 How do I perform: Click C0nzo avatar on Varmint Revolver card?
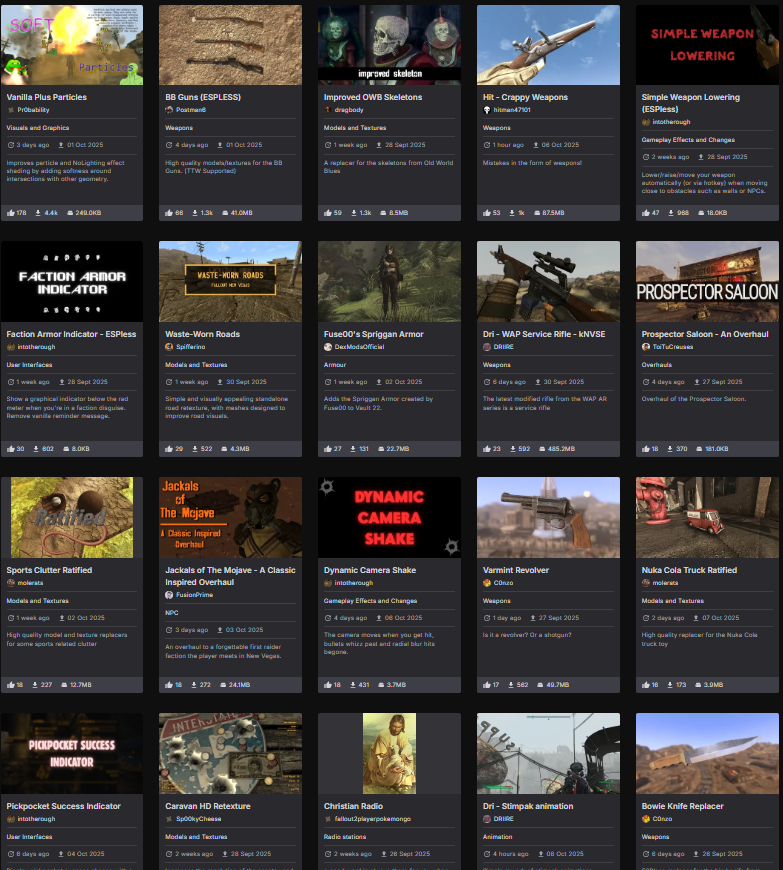tap(487, 583)
